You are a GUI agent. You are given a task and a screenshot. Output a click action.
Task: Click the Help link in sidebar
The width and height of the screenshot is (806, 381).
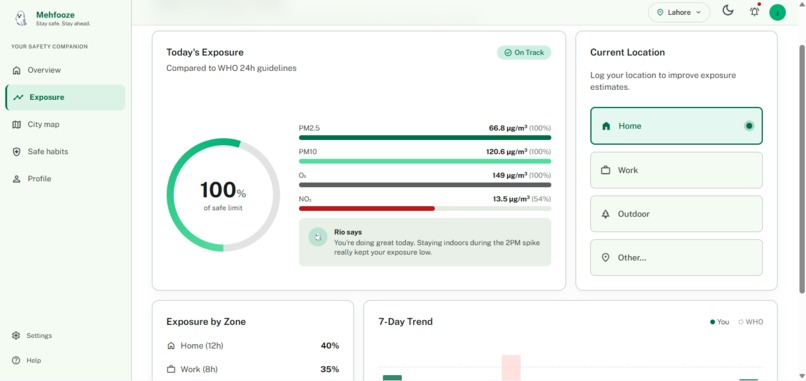(27, 360)
